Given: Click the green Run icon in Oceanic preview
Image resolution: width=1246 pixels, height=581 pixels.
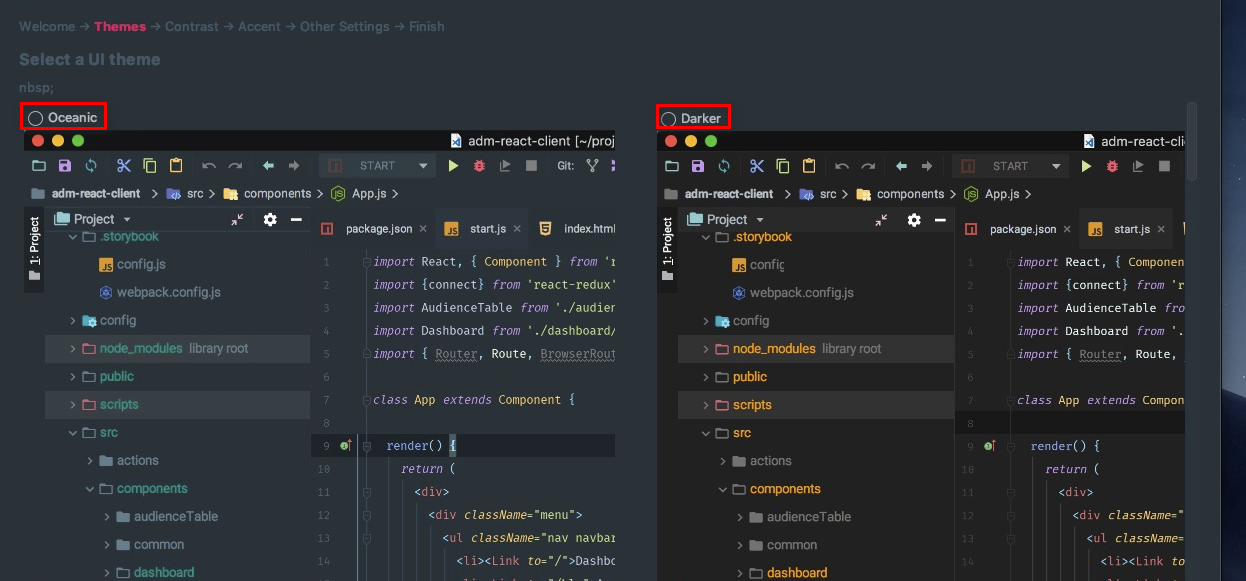Looking at the screenshot, I should [453, 166].
